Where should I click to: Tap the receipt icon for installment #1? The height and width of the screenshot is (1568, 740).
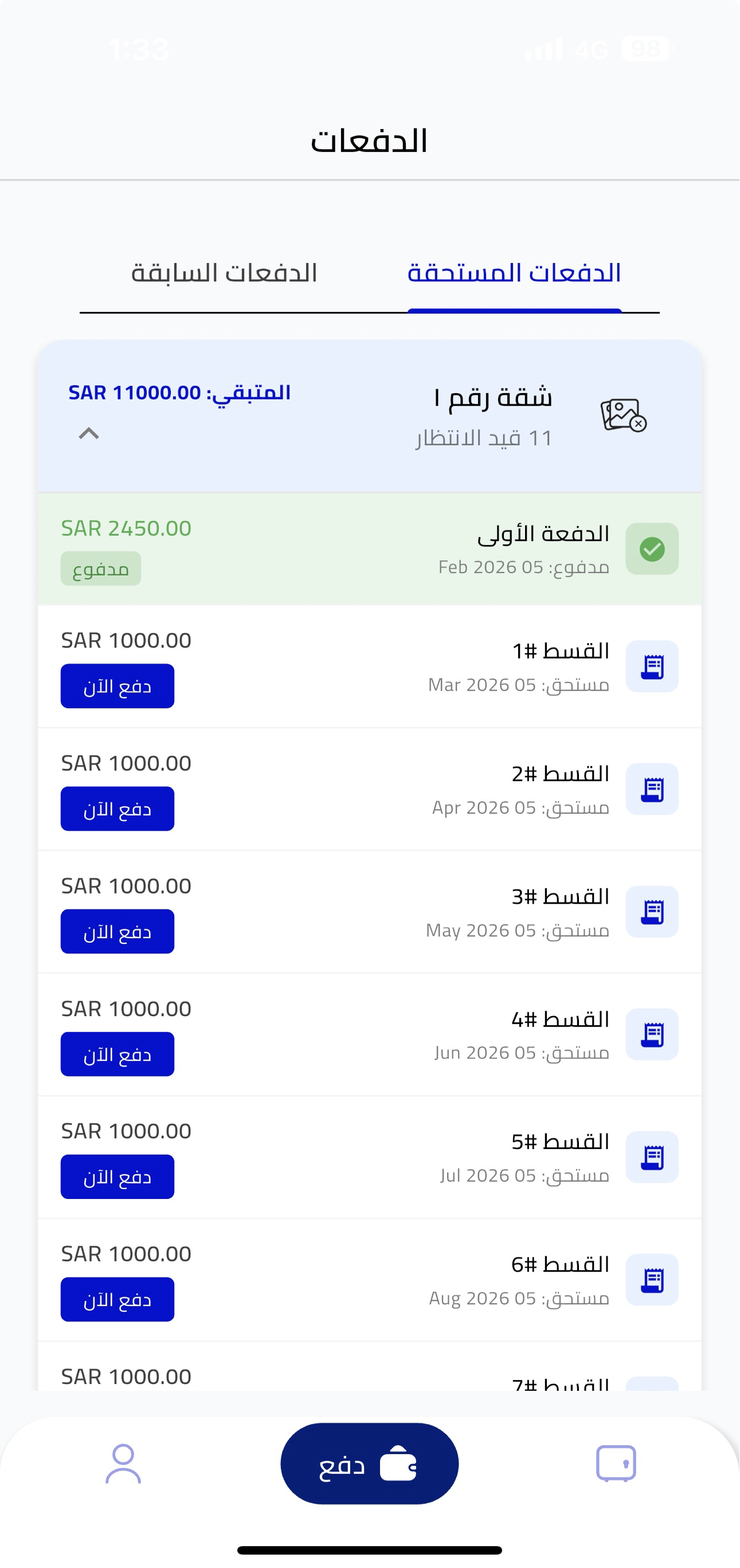[652, 667]
